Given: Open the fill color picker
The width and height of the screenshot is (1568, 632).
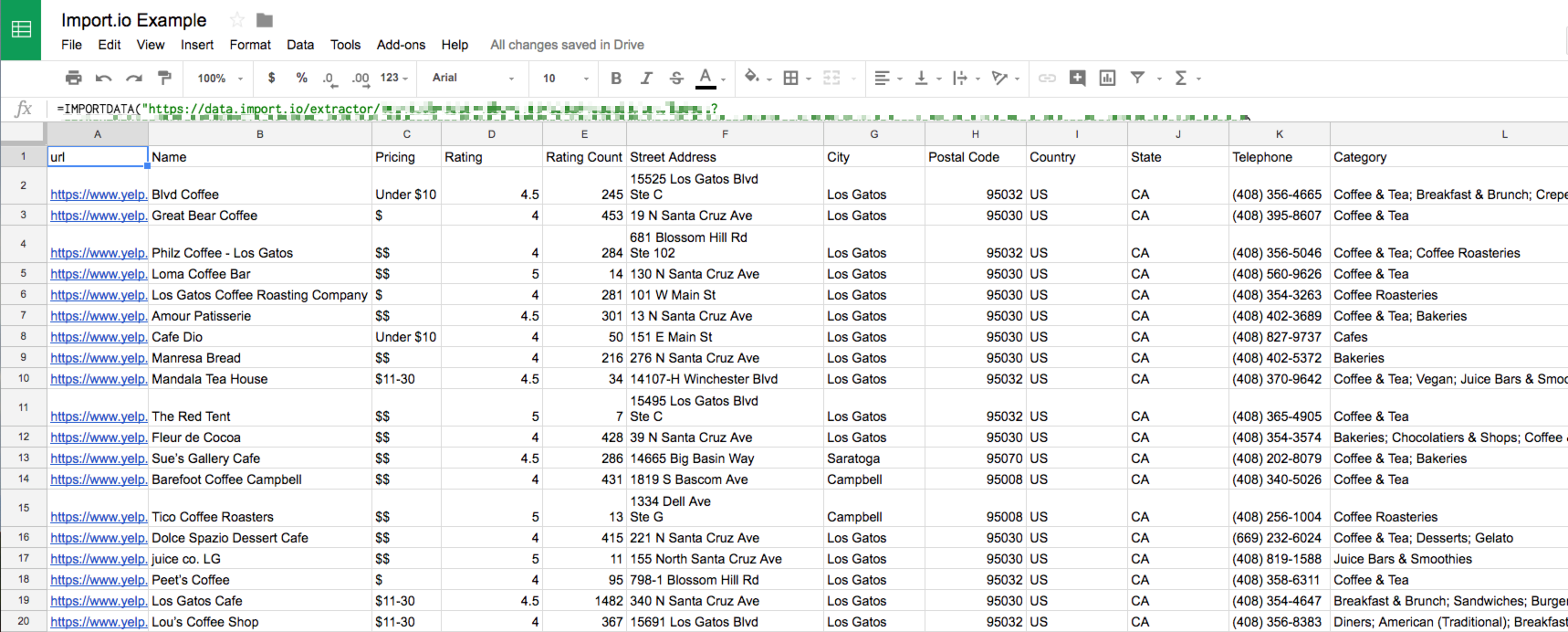Looking at the screenshot, I should click(x=758, y=78).
